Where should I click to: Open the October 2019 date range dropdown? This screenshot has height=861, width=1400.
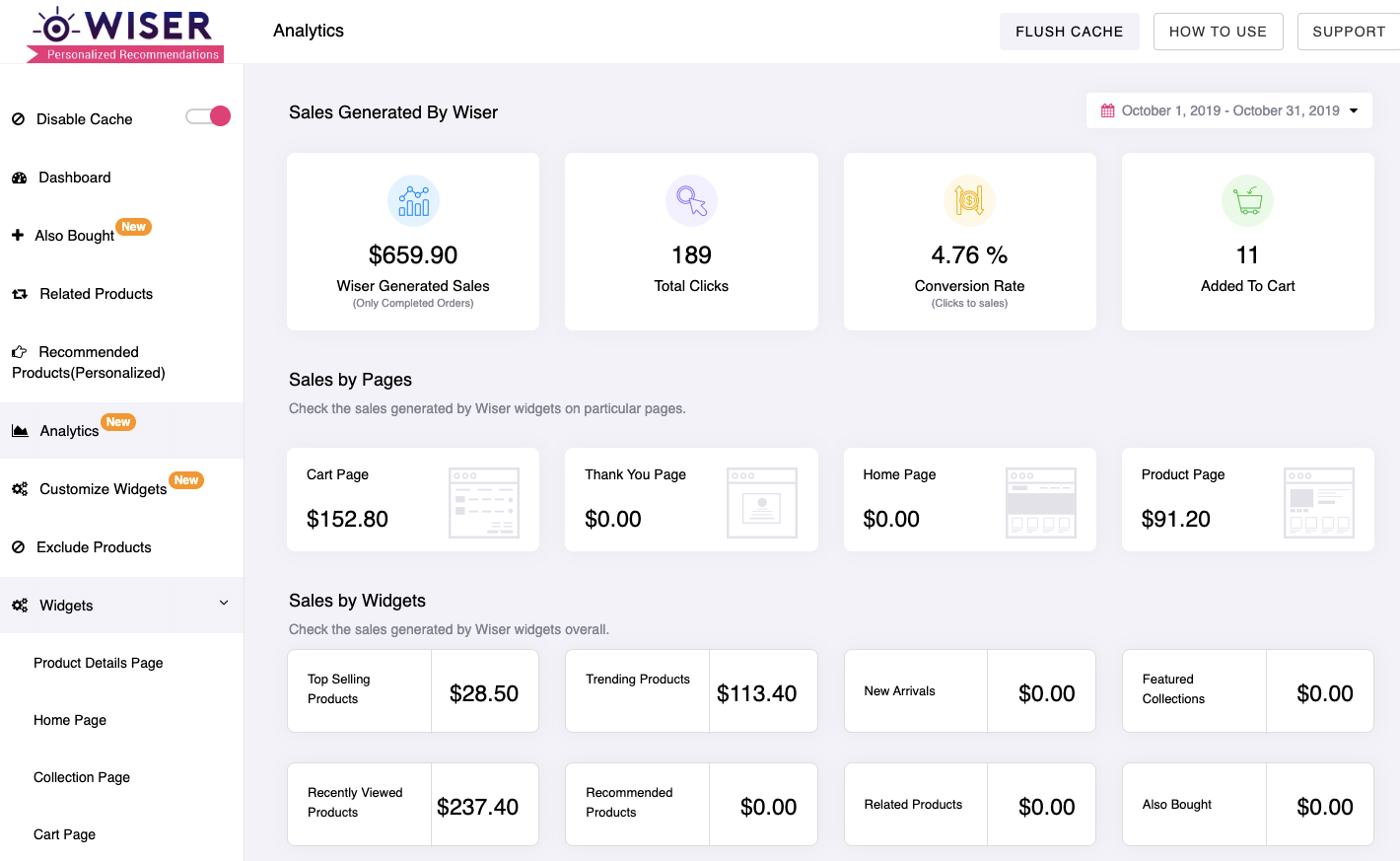tap(1229, 110)
